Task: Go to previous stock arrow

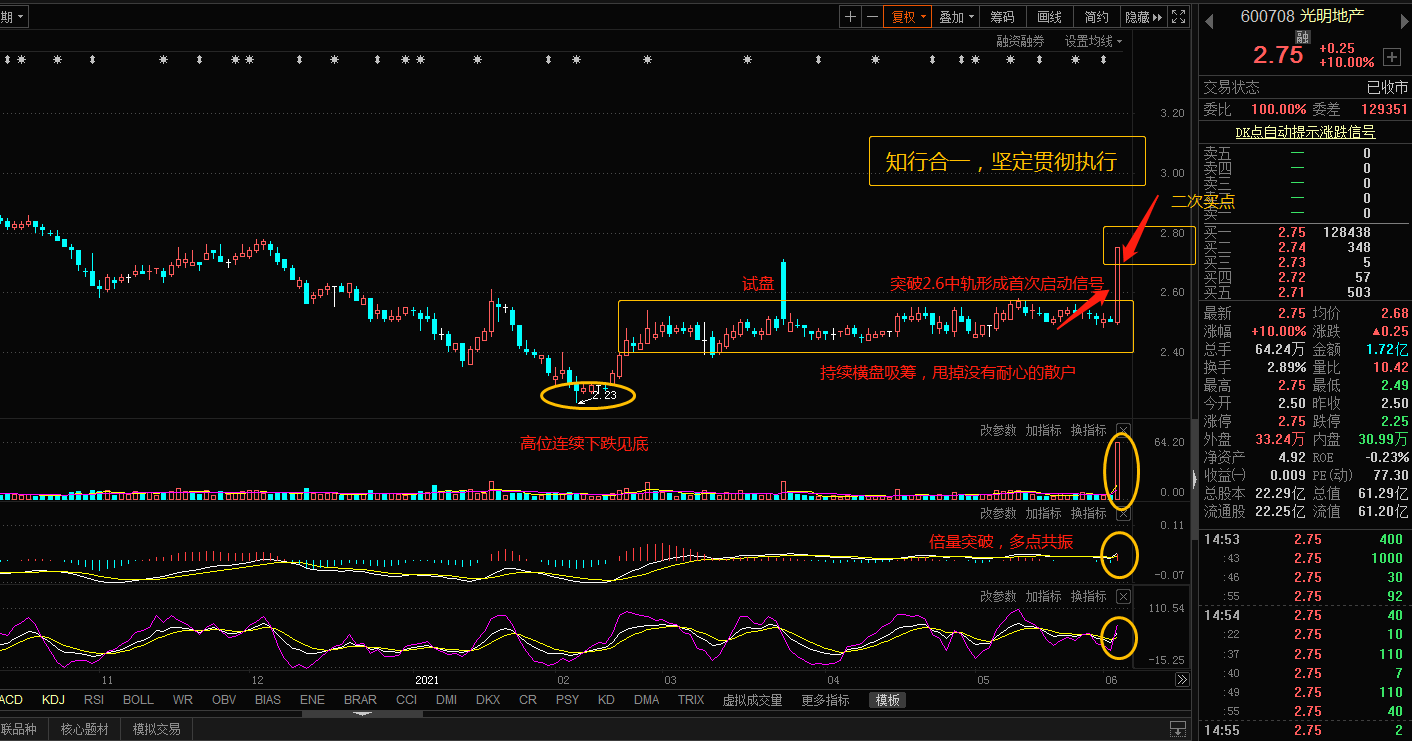Action: click(1207, 20)
